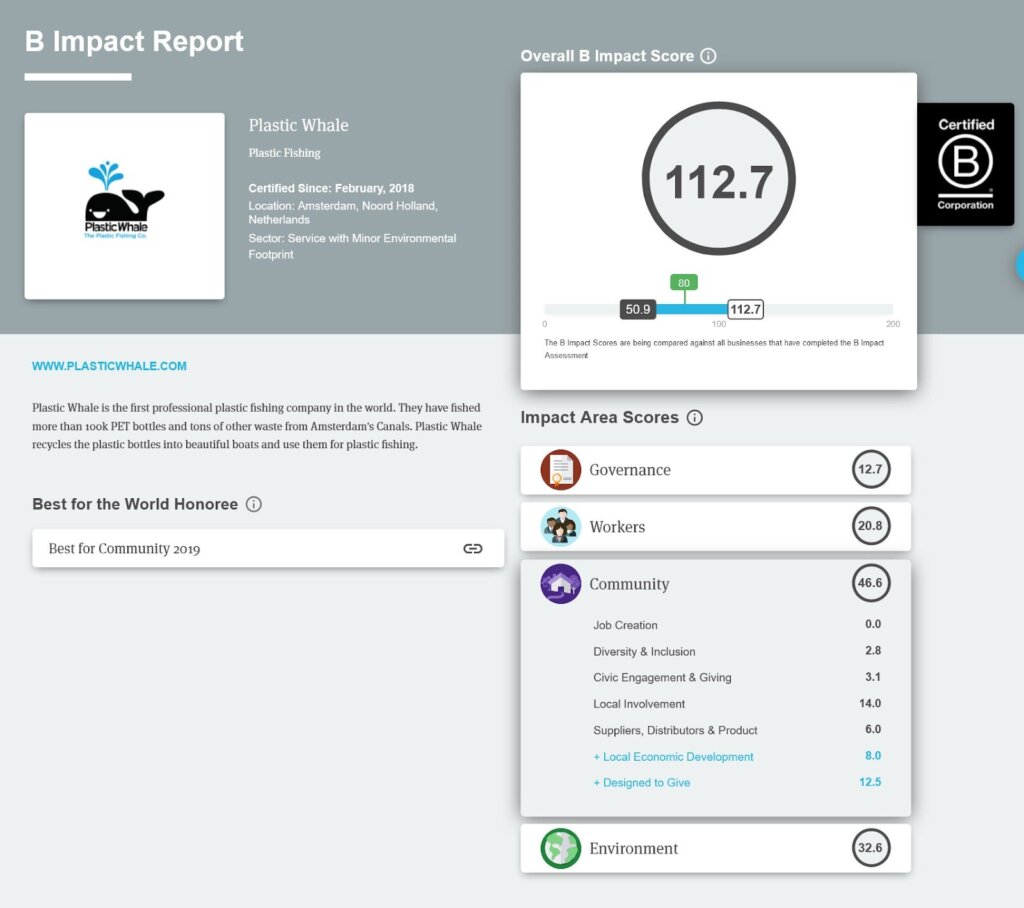Click the Suppliers, Distributors & Product row
This screenshot has height=908, width=1024.
[737, 730]
